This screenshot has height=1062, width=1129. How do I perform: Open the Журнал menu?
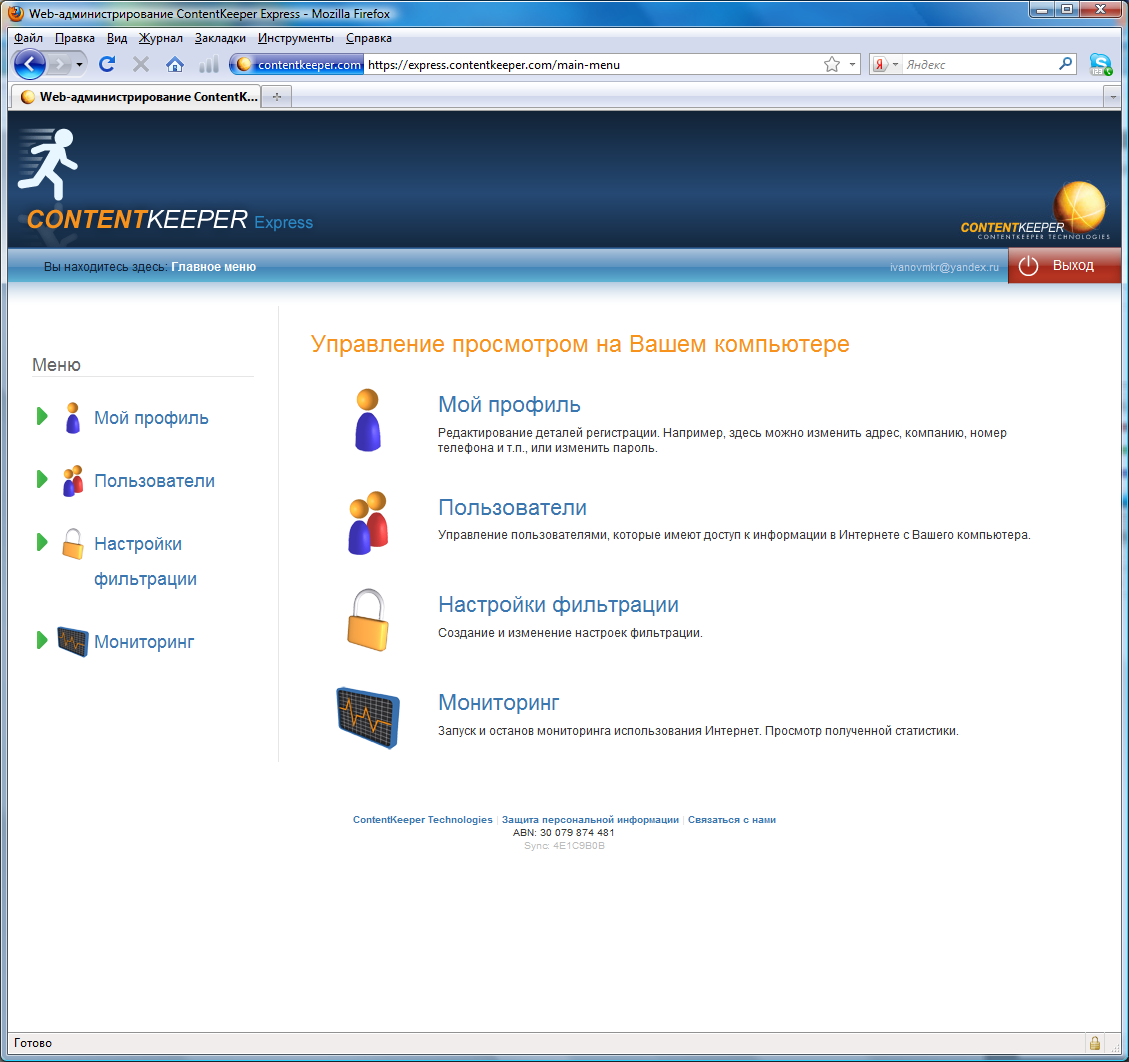(161, 38)
